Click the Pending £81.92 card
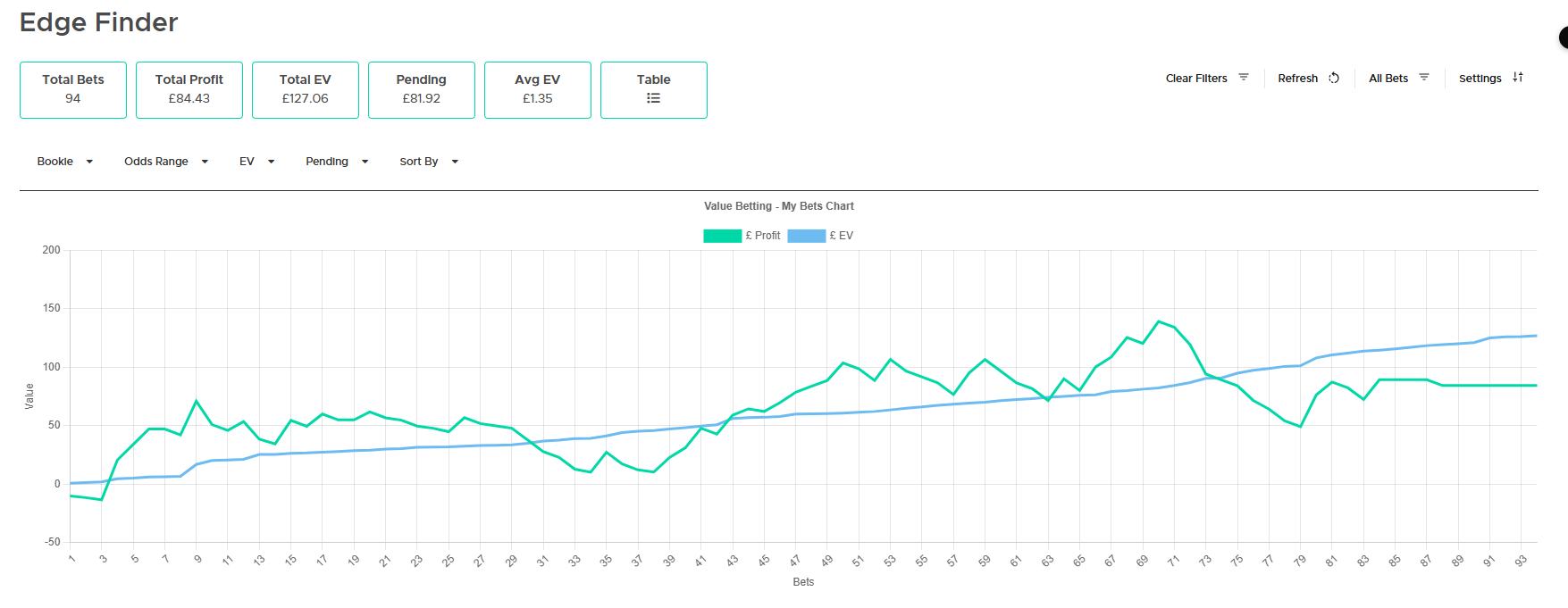1568x608 pixels. (x=422, y=89)
